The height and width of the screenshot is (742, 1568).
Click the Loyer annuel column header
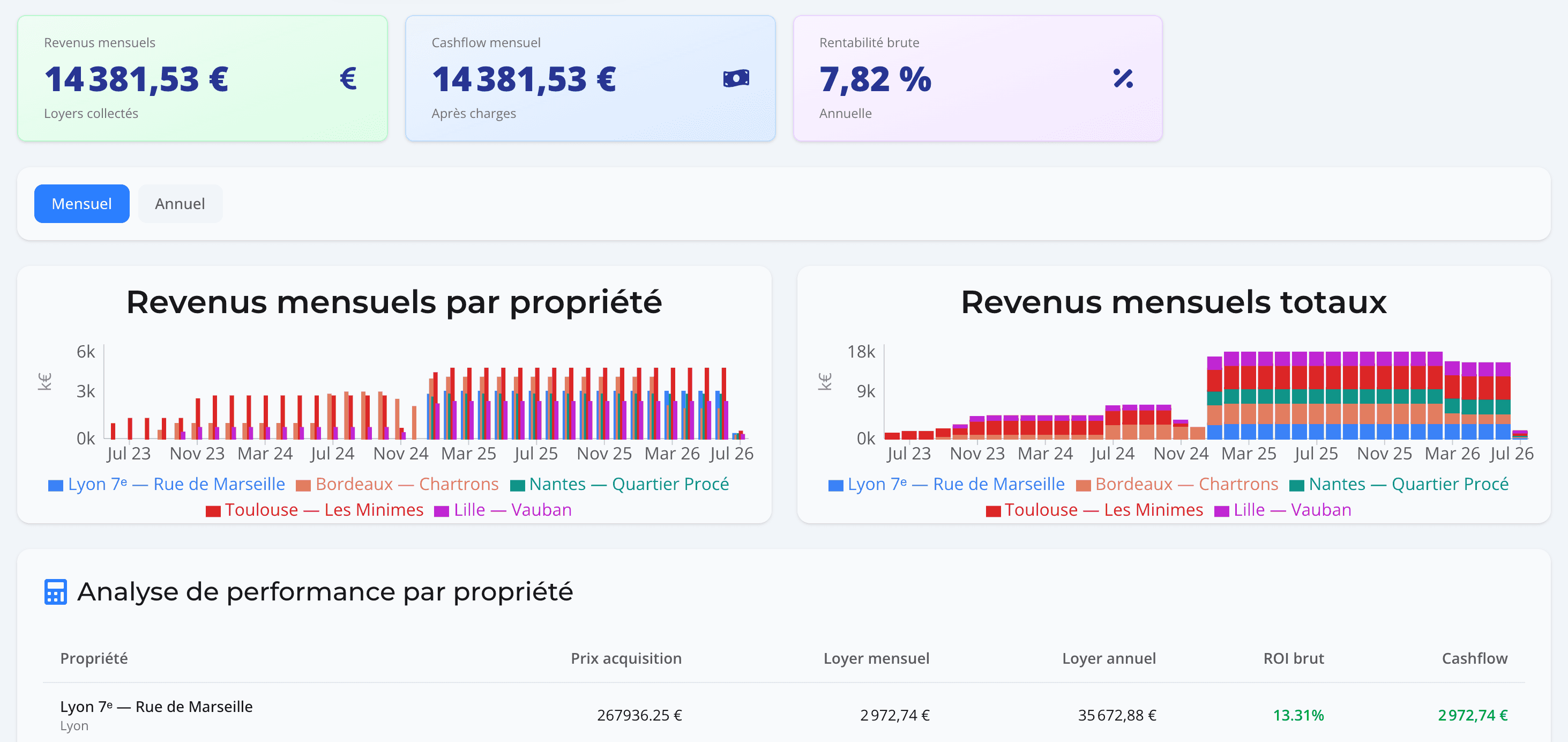(1109, 658)
